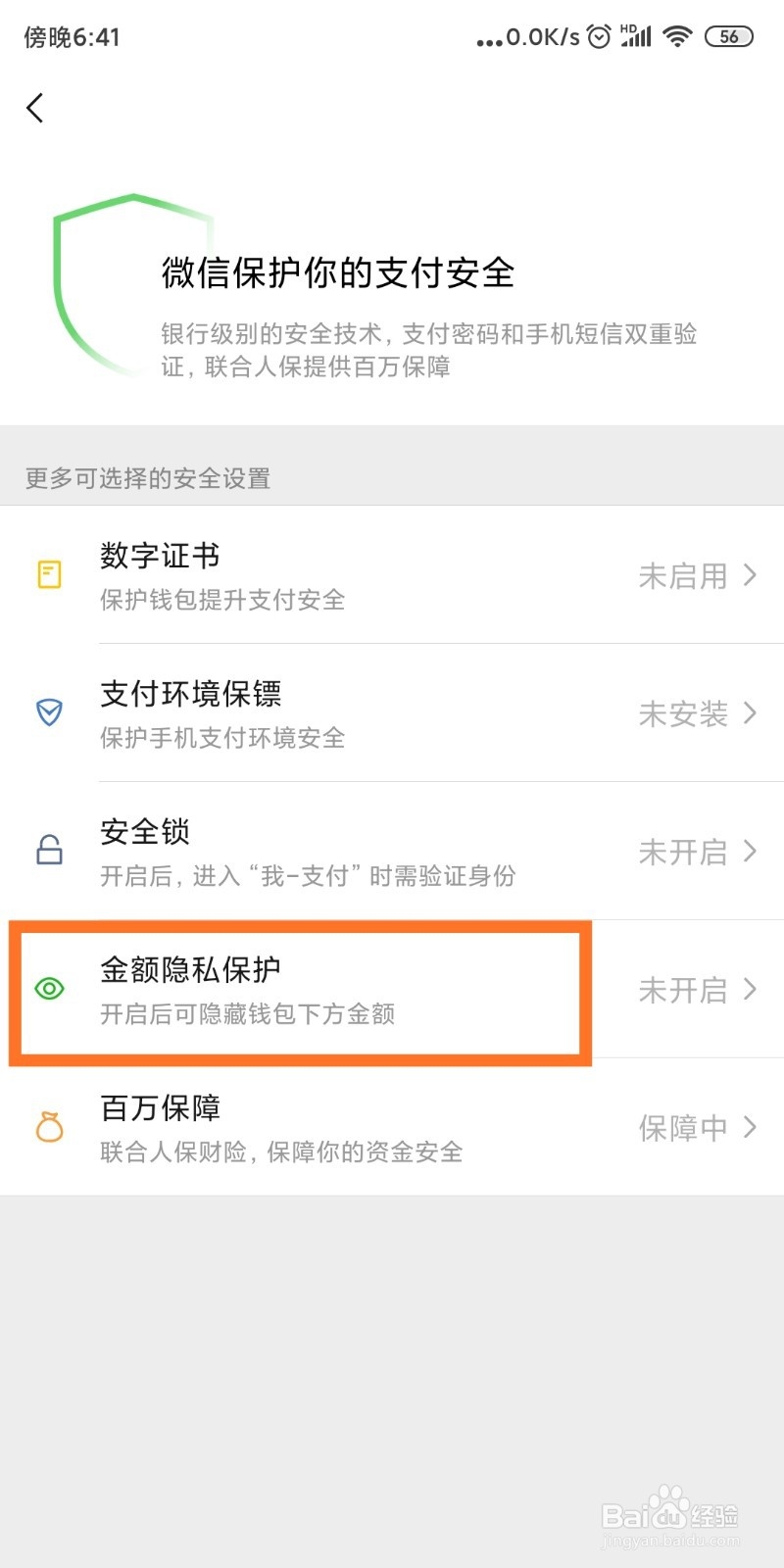Click the yellow digital certificate icon
The height and width of the screenshot is (1568, 784).
pos(49,574)
